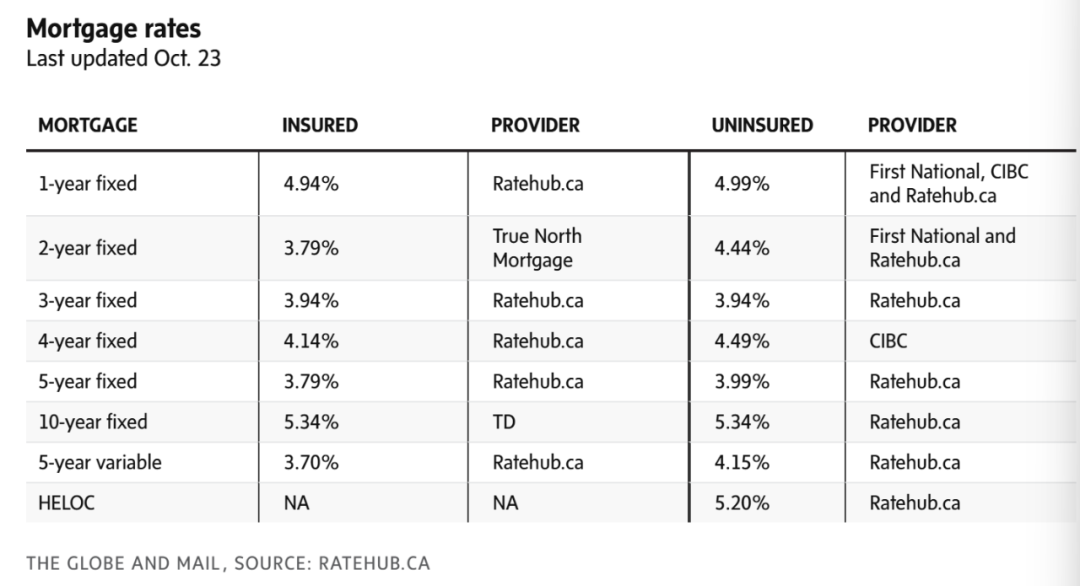Select the HELOC row label

tap(66, 503)
